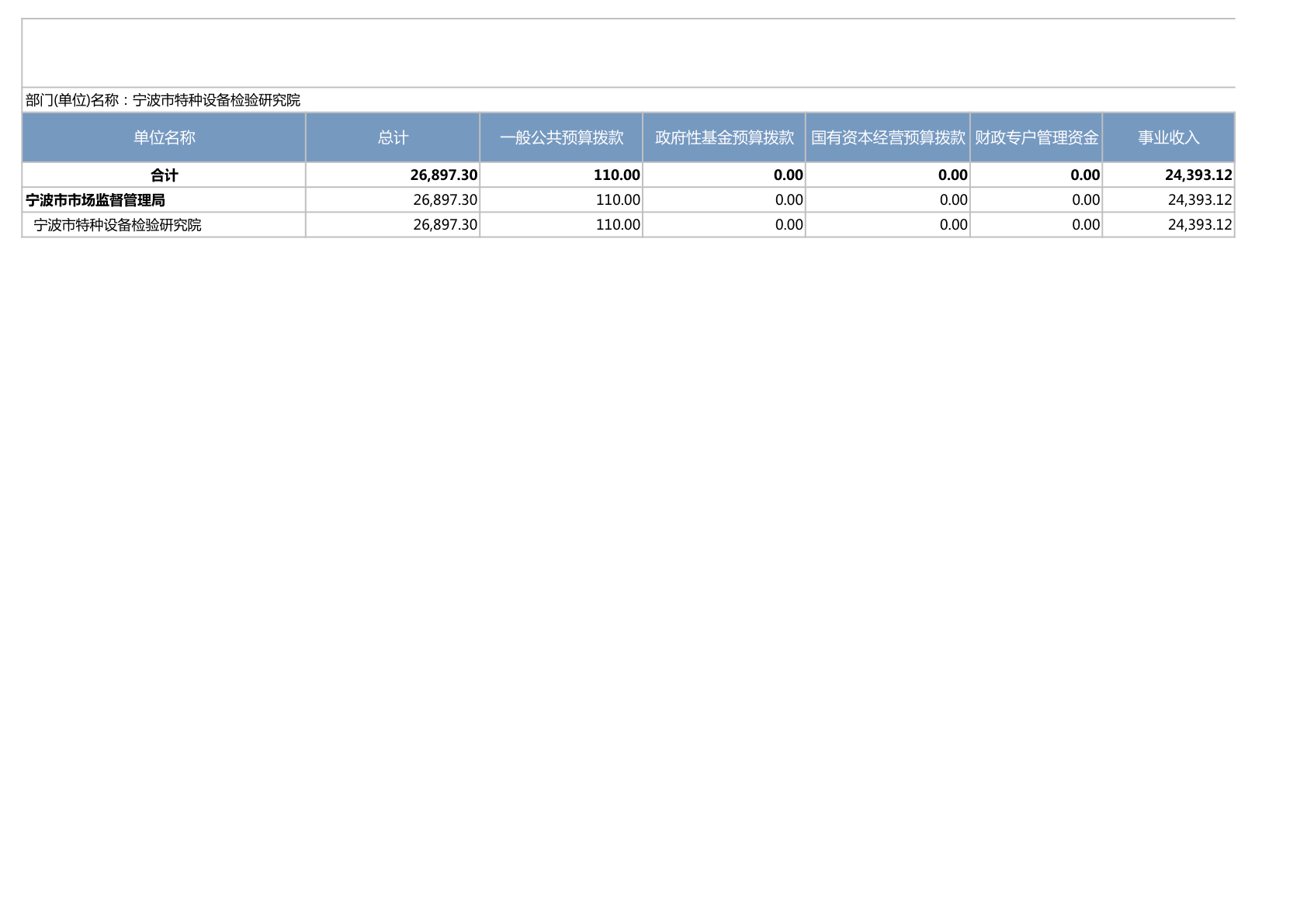Image resolution: width=1307 pixels, height=924 pixels.
Task: Select 政府性基金预算拨款 value in 宁波市市场监督管理局 row
Action: tap(789, 200)
